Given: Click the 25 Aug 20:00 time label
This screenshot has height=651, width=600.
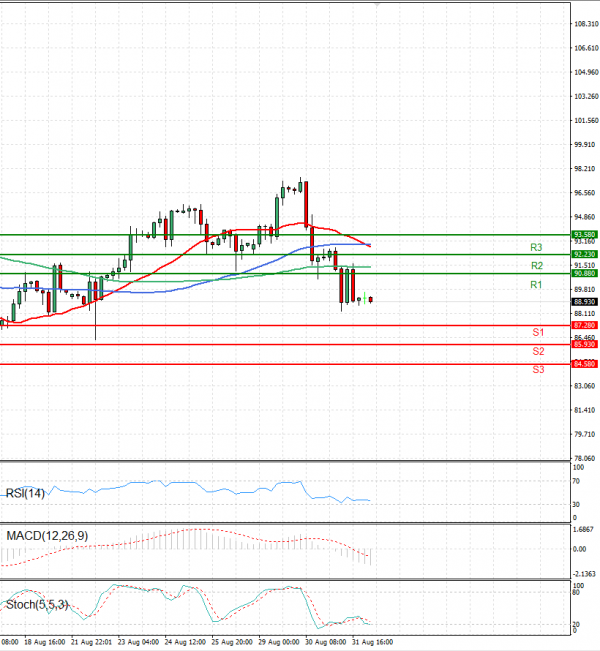Looking at the screenshot, I should pyautogui.click(x=232, y=642).
